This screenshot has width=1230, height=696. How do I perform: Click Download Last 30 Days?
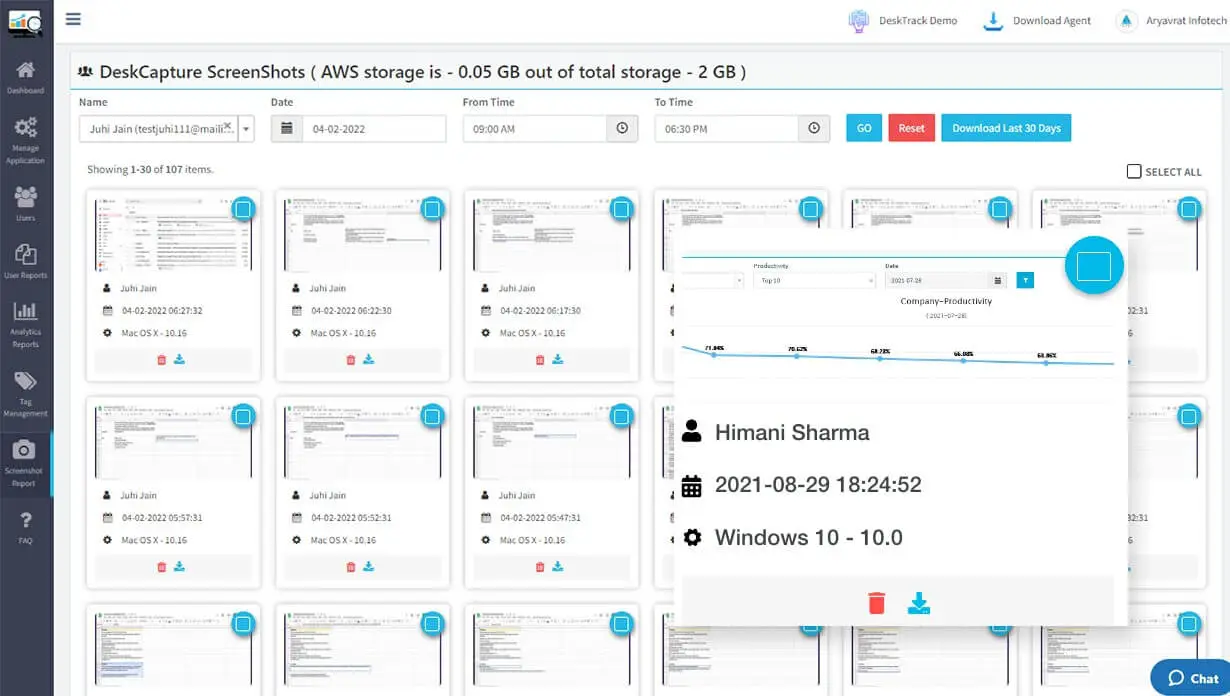coord(1006,128)
